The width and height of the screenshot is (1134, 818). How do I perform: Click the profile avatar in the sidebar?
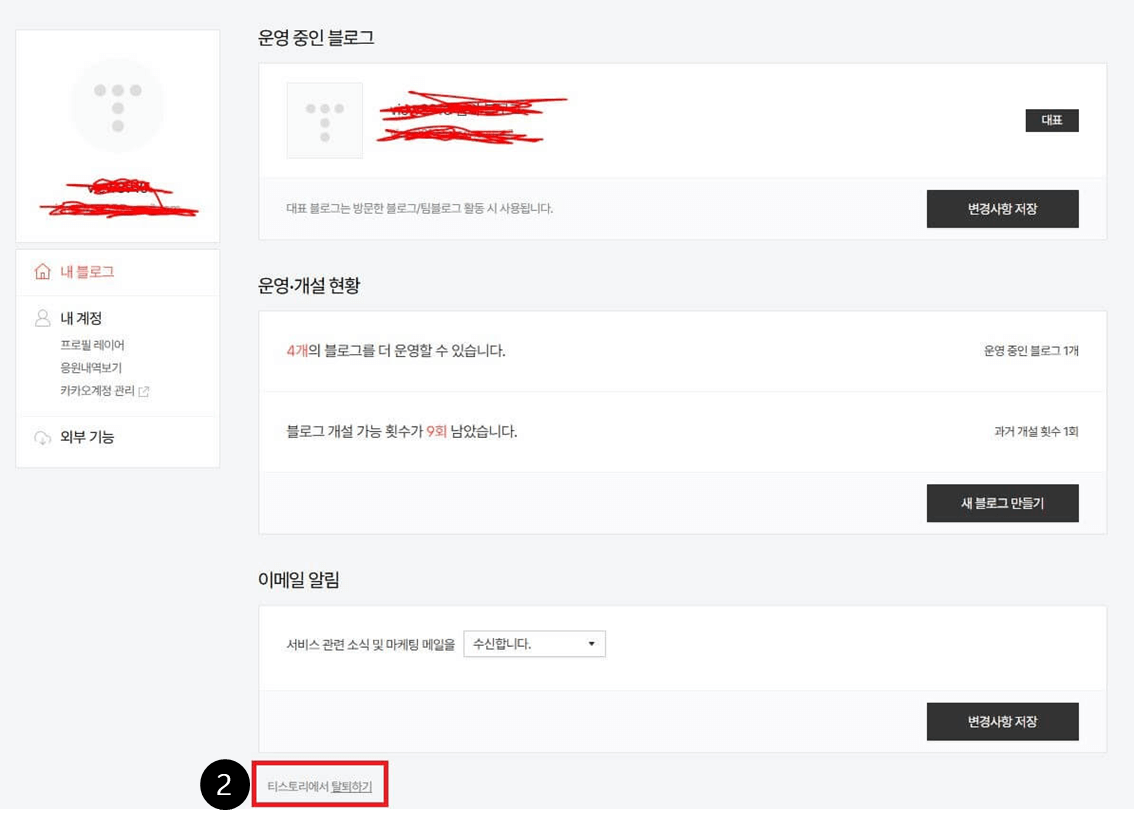(117, 106)
